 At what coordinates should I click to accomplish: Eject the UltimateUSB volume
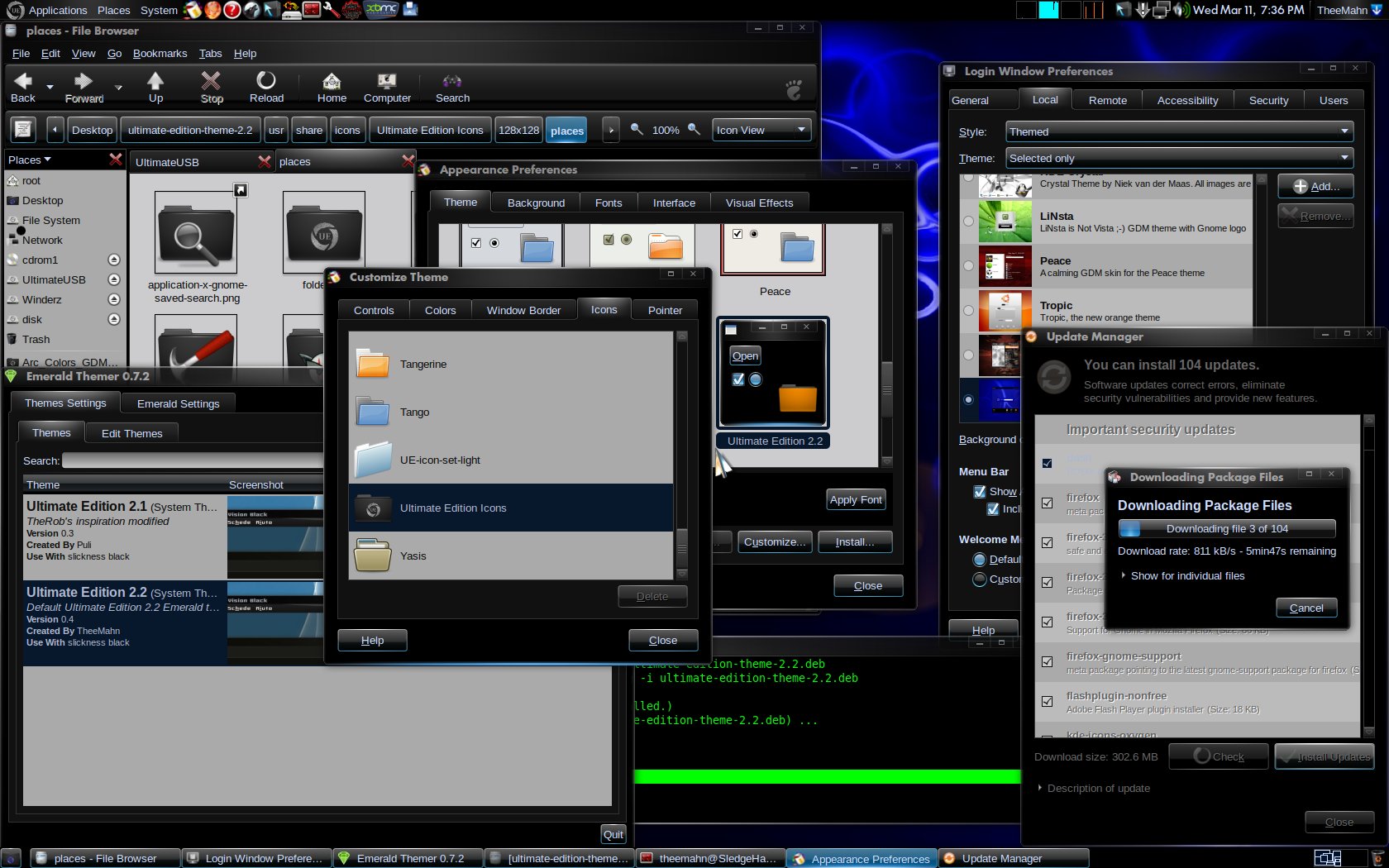pos(114,279)
